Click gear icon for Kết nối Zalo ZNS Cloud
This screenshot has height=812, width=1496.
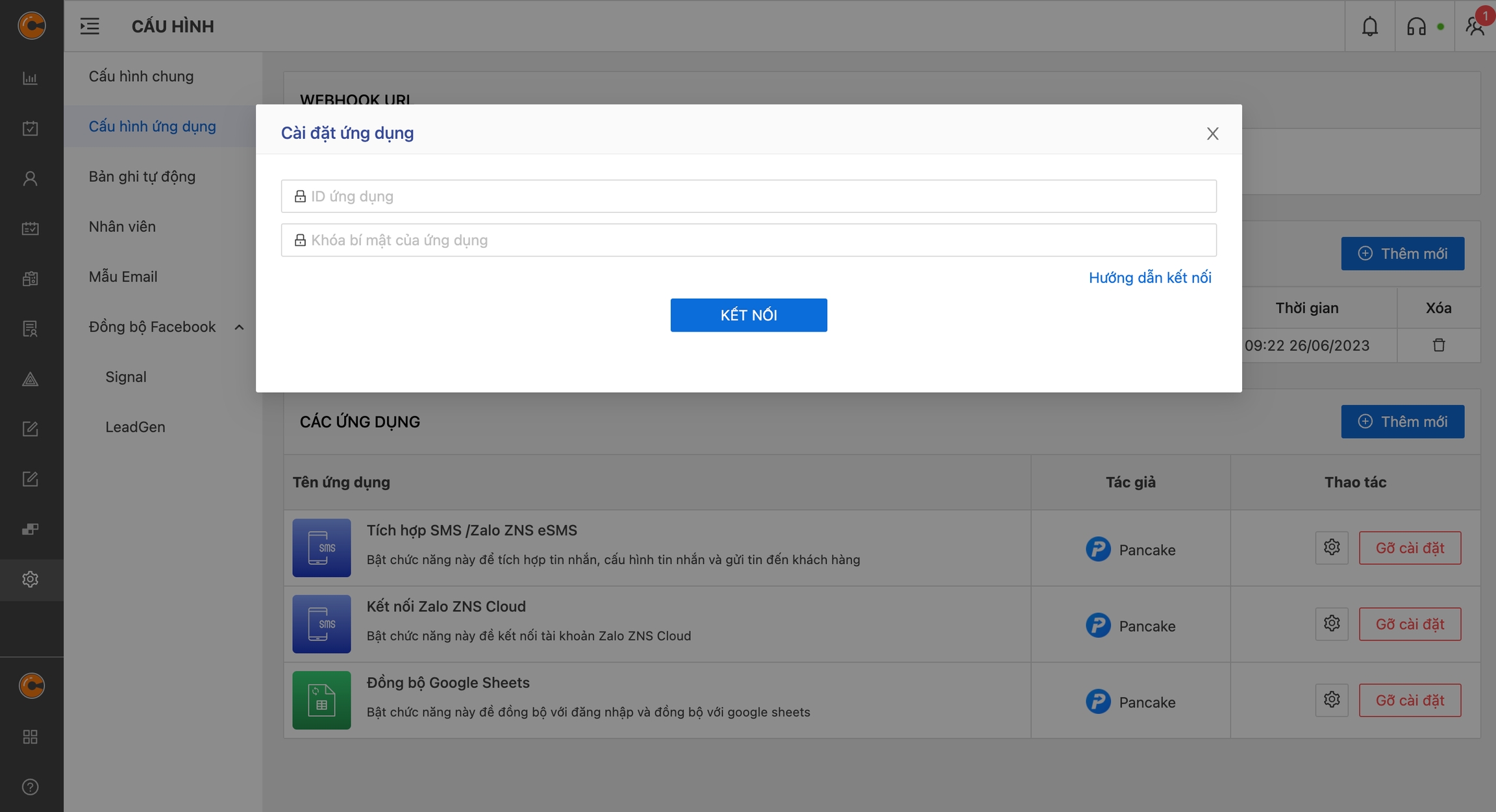point(1331,624)
